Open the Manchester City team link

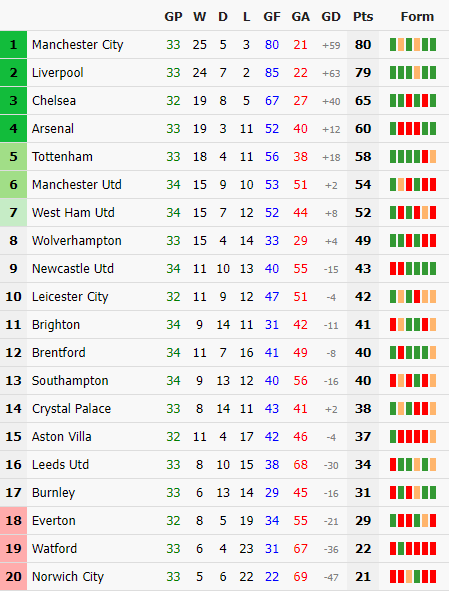(77, 44)
